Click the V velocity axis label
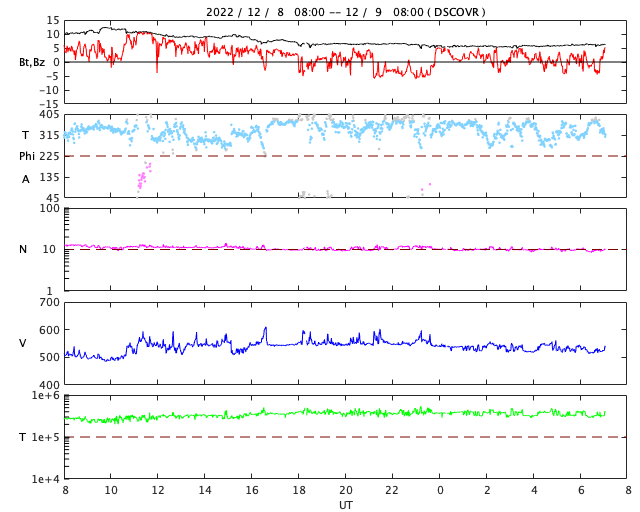This screenshot has width=640, height=512. [x=23, y=343]
